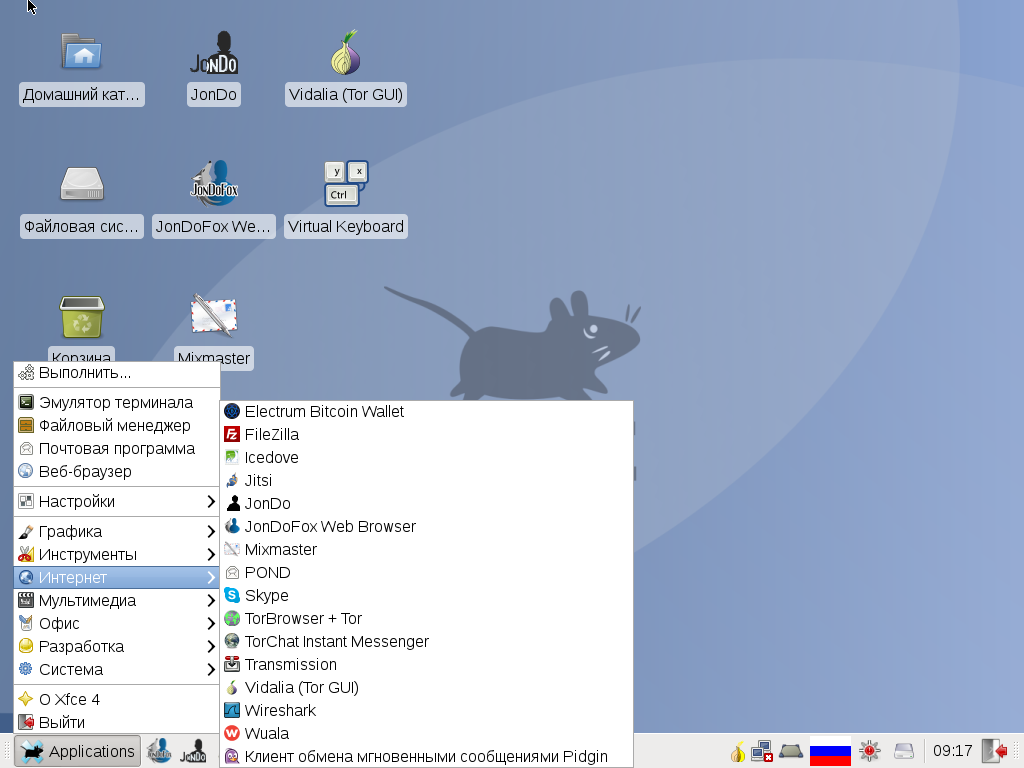Select Выйти to log out
The width and height of the screenshot is (1024, 768).
coord(117,722)
